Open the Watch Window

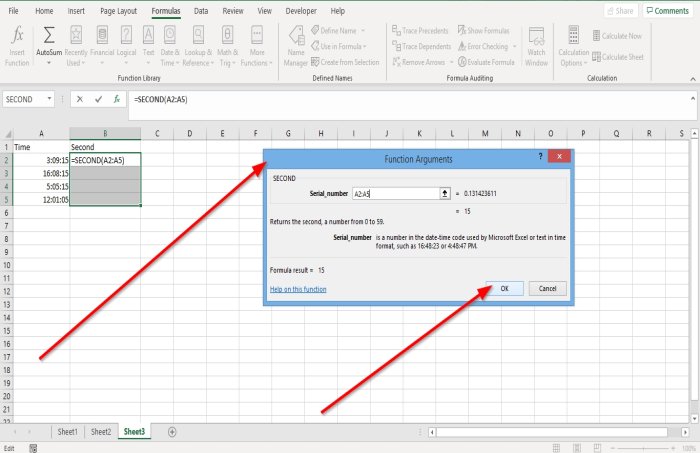(x=536, y=46)
